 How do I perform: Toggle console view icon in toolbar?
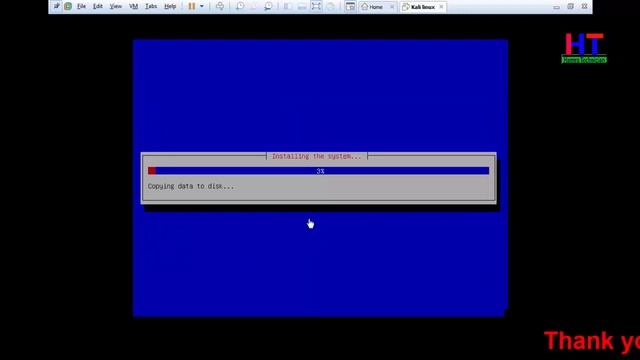(350, 6)
